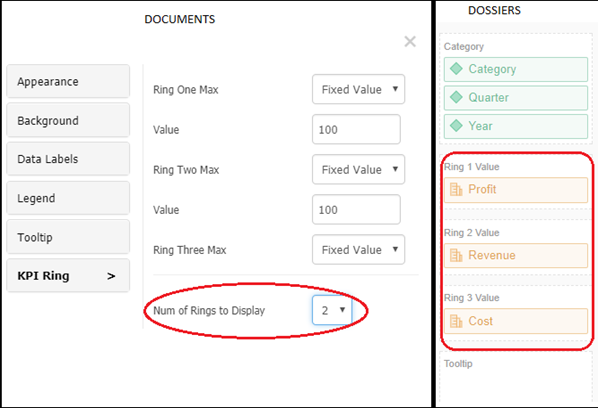This screenshot has height=410, width=601.
Task: Go to the Legend tab
Action: pyautogui.click(x=68, y=198)
